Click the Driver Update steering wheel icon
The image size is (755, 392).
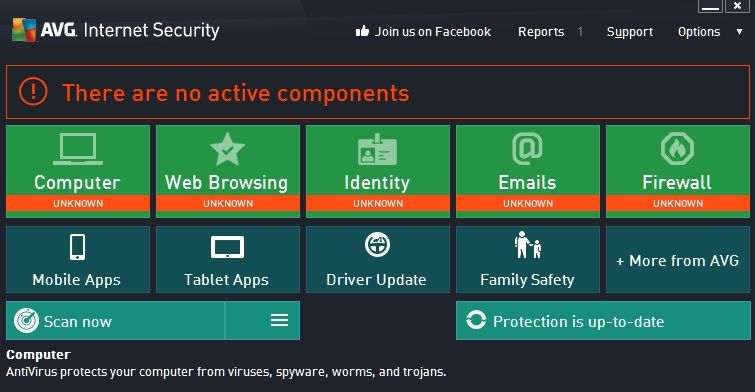point(378,245)
